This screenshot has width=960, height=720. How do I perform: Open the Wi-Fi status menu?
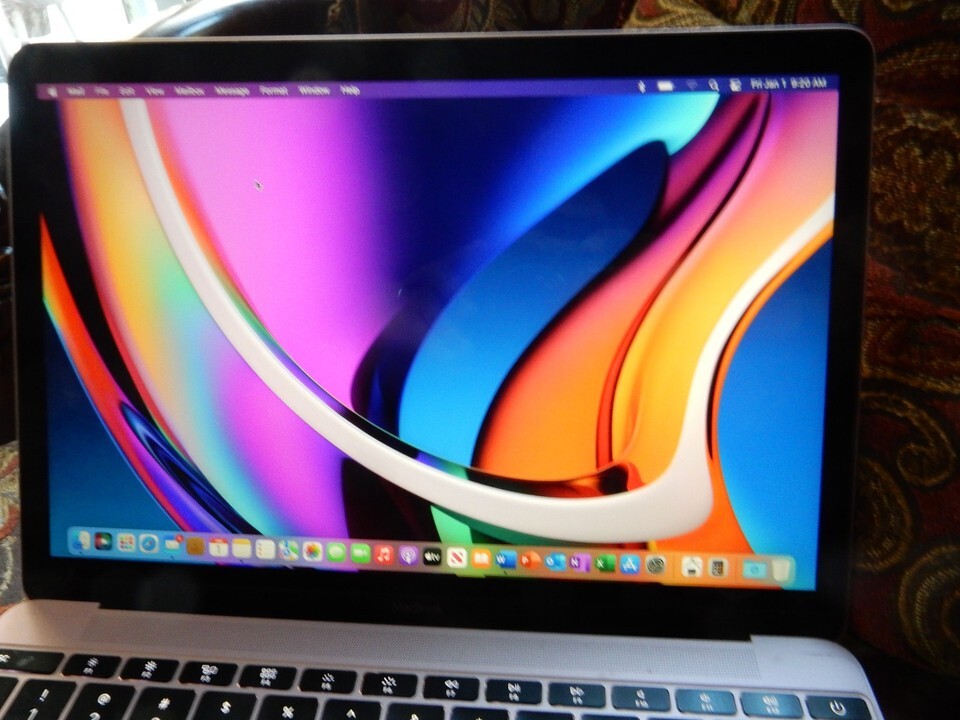point(690,87)
